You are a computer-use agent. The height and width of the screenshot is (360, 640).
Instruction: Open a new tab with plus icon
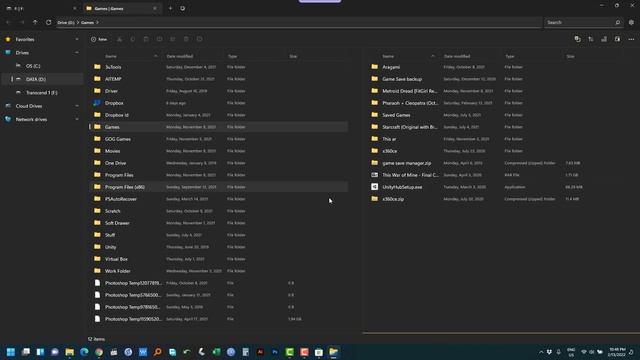170,8
